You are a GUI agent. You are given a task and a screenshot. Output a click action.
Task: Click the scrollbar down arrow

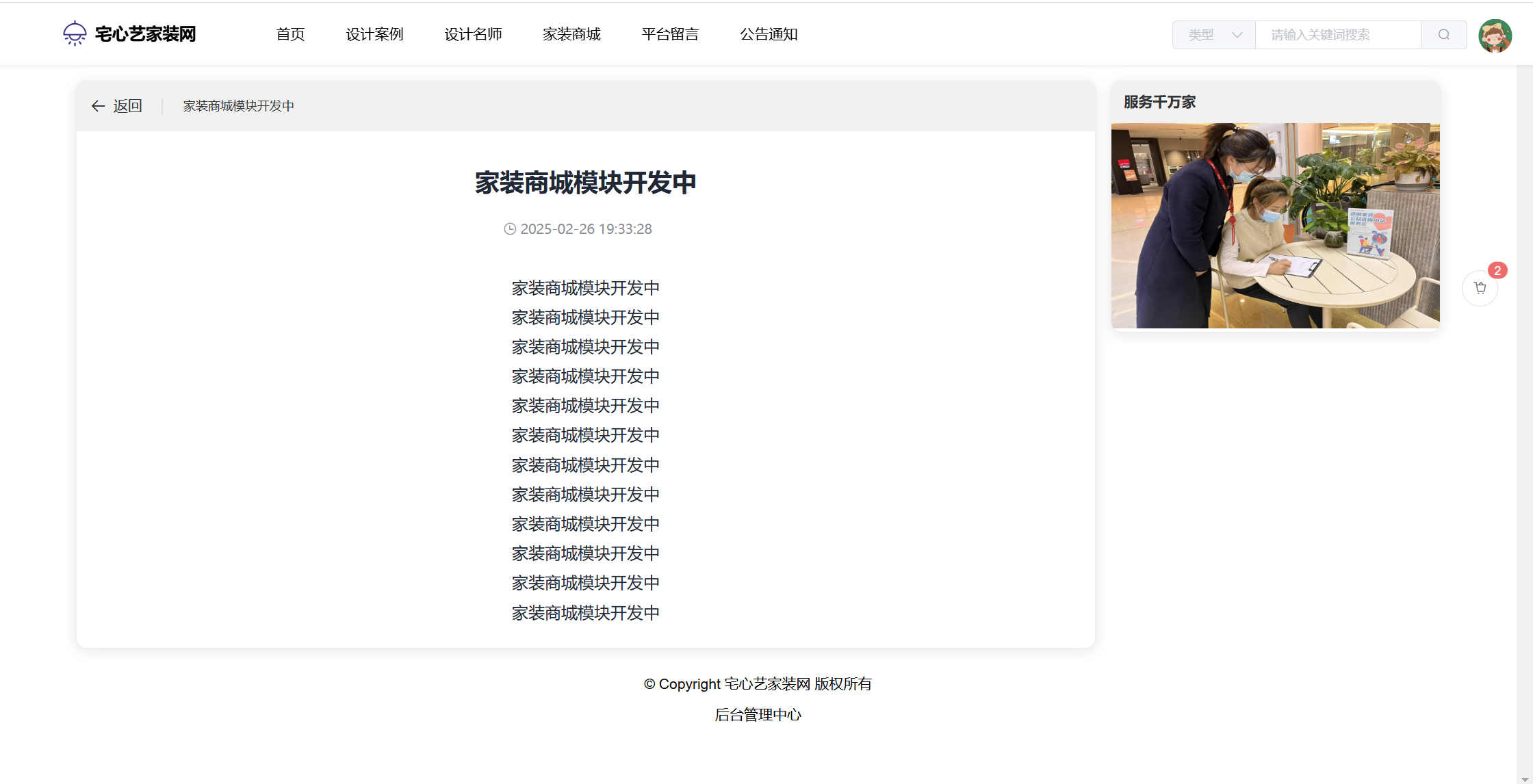(1524, 779)
